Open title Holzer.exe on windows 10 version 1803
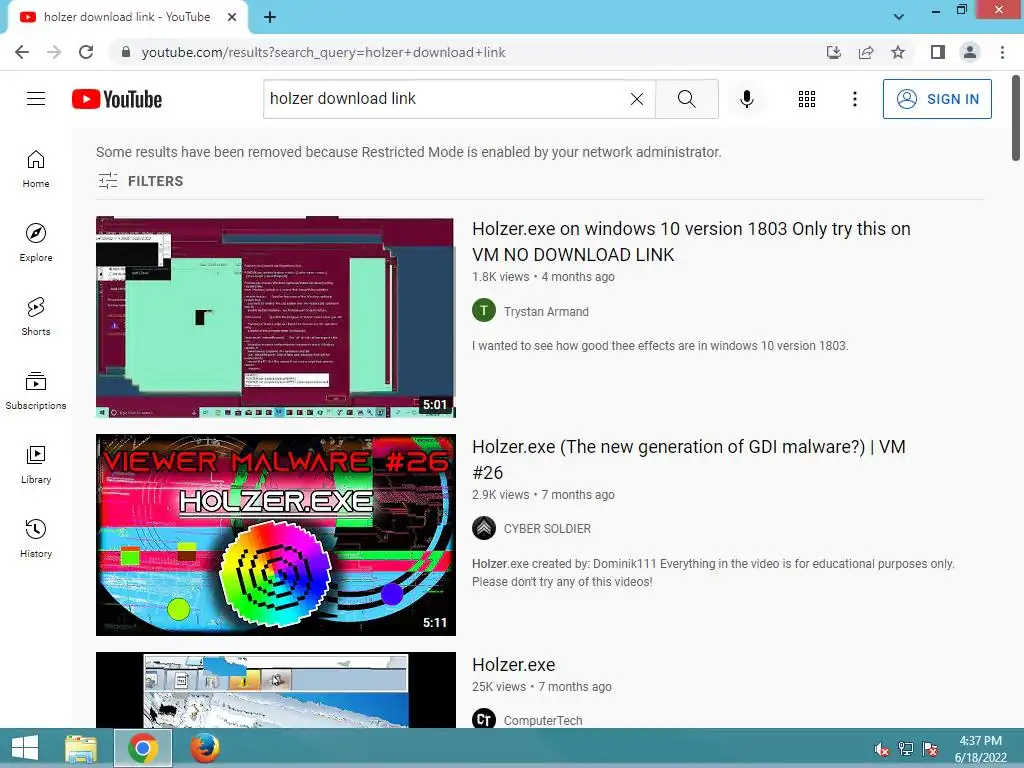The height and width of the screenshot is (768, 1024). 691,242
